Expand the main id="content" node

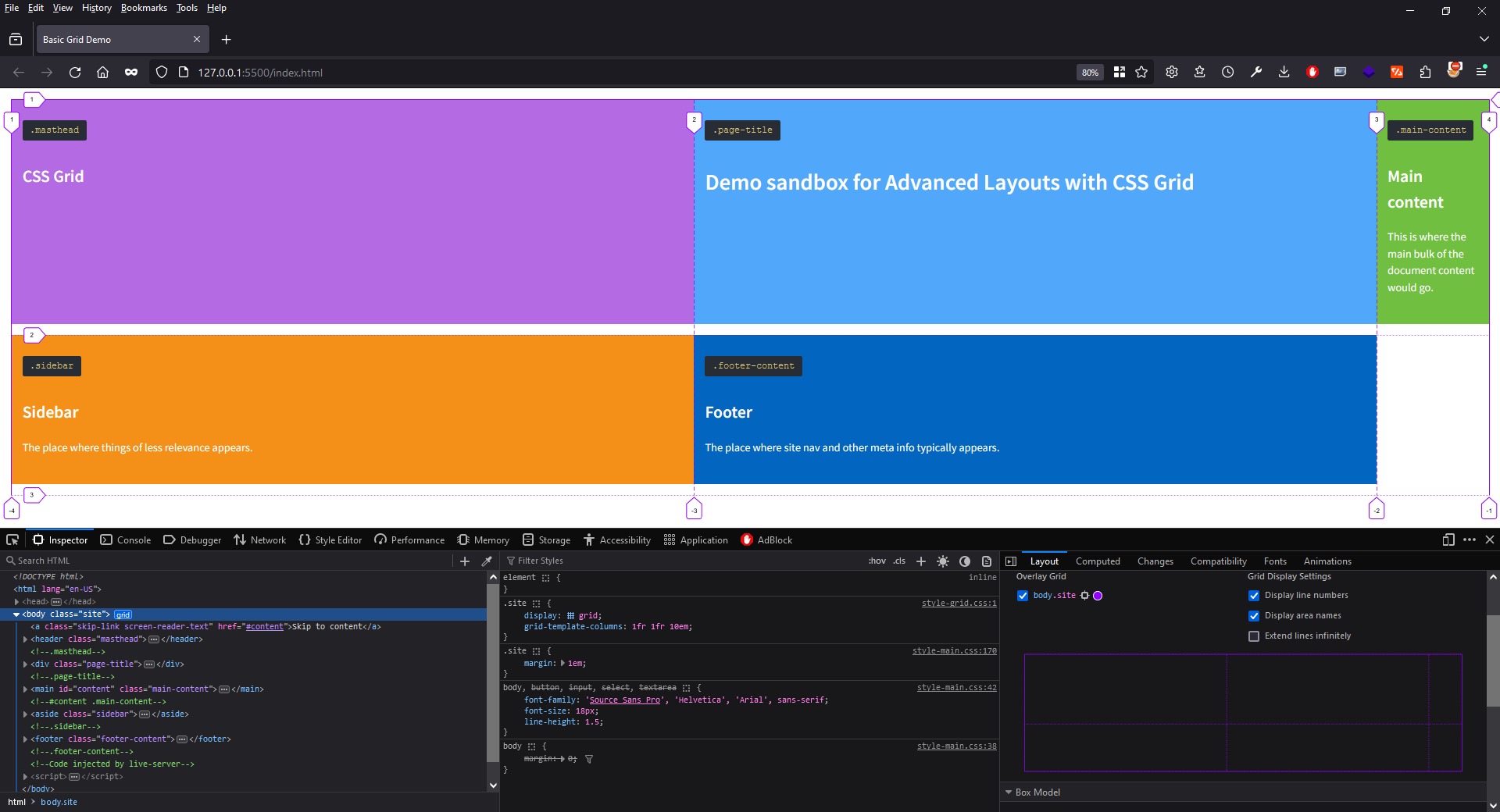click(x=25, y=689)
